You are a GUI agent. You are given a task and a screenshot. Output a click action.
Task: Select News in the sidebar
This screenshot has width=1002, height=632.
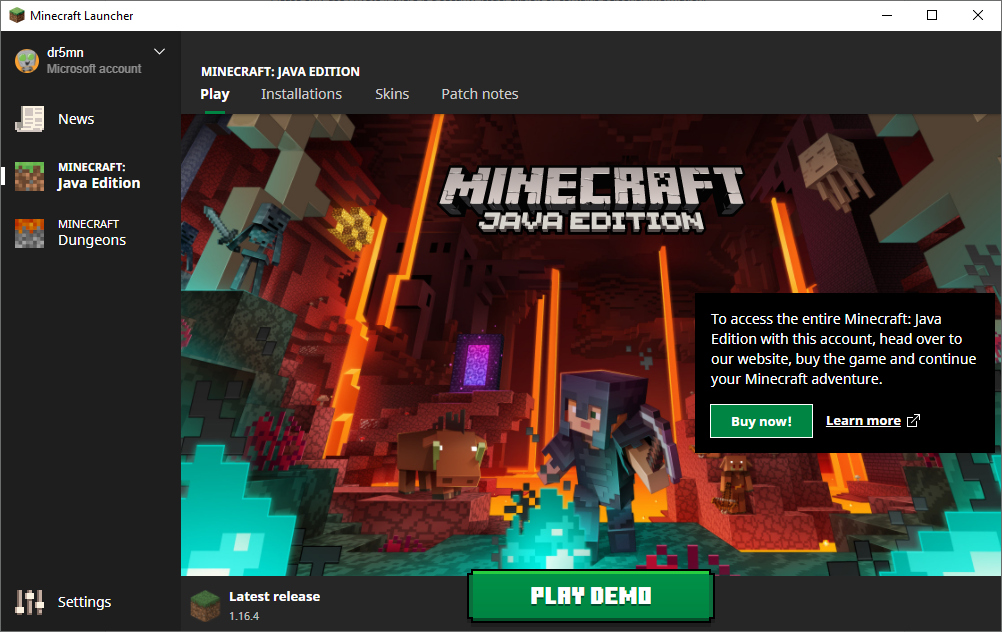(x=76, y=119)
